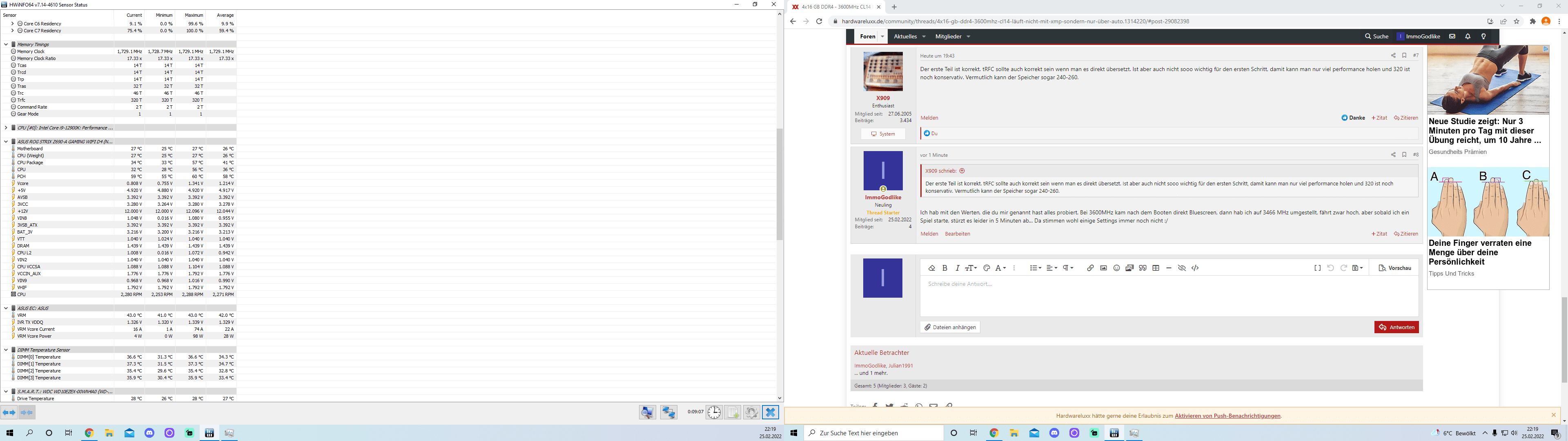Viewport: 1568px width, 441px height.
Task: Insert a link in reply editor
Action: 1090,268
